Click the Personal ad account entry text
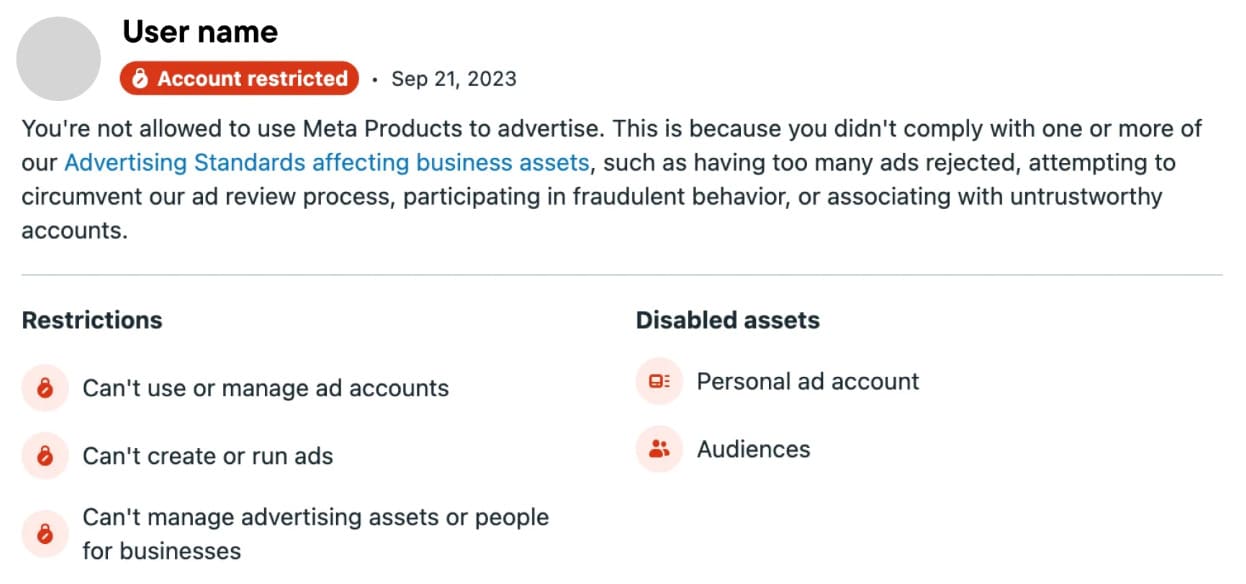Image resolution: width=1246 pixels, height=584 pixels. tap(805, 381)
